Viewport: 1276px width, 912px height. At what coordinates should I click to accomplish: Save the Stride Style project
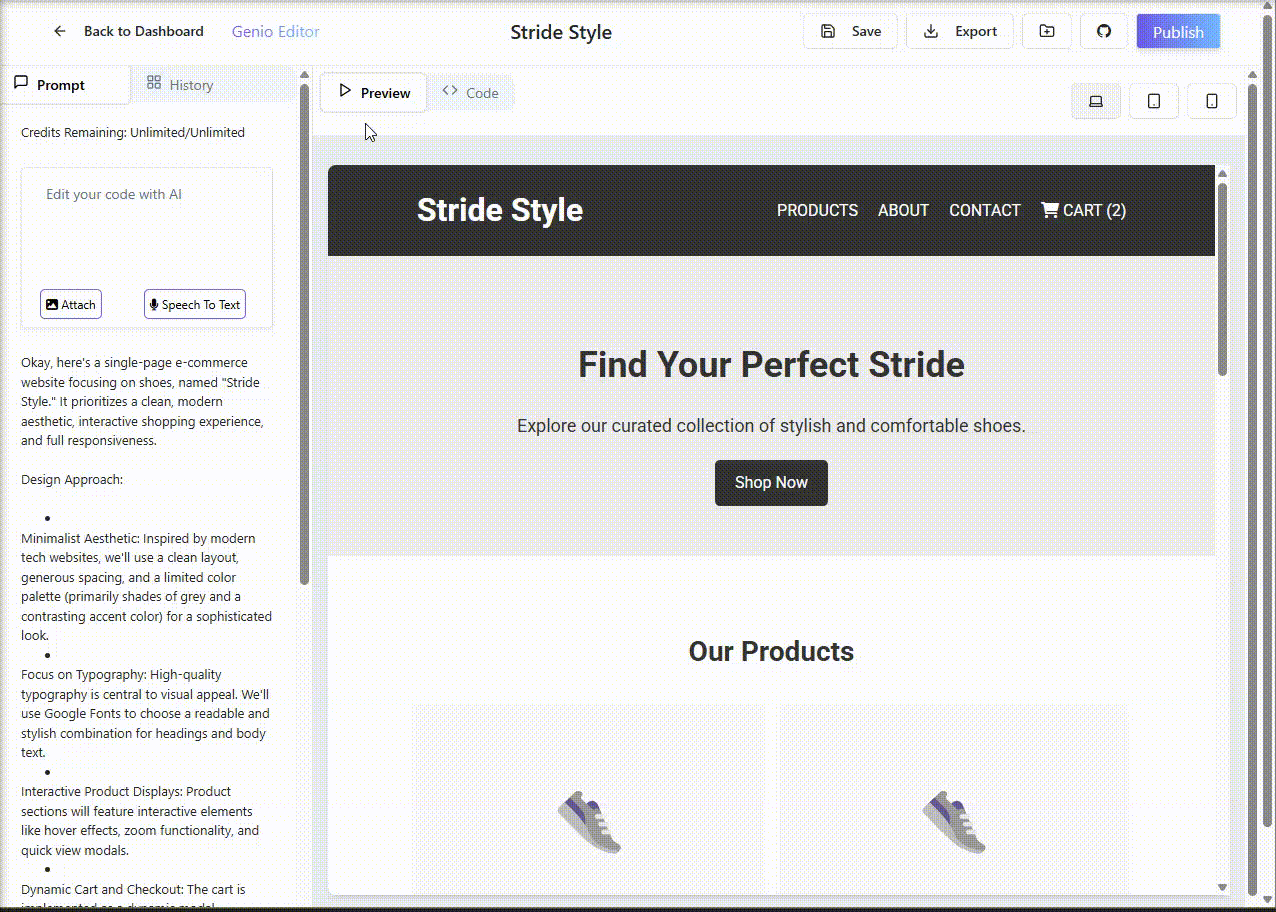point(851,31)
